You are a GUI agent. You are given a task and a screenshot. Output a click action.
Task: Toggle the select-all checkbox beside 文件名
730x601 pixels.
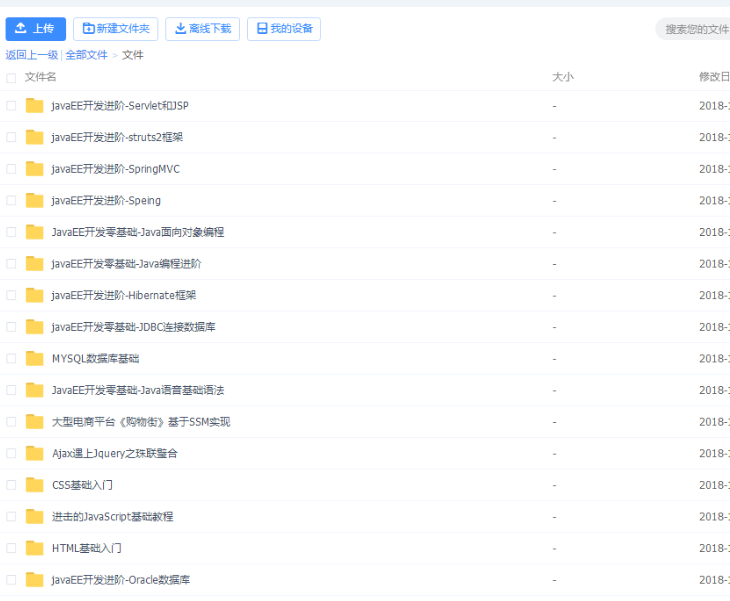click(11, 78)
